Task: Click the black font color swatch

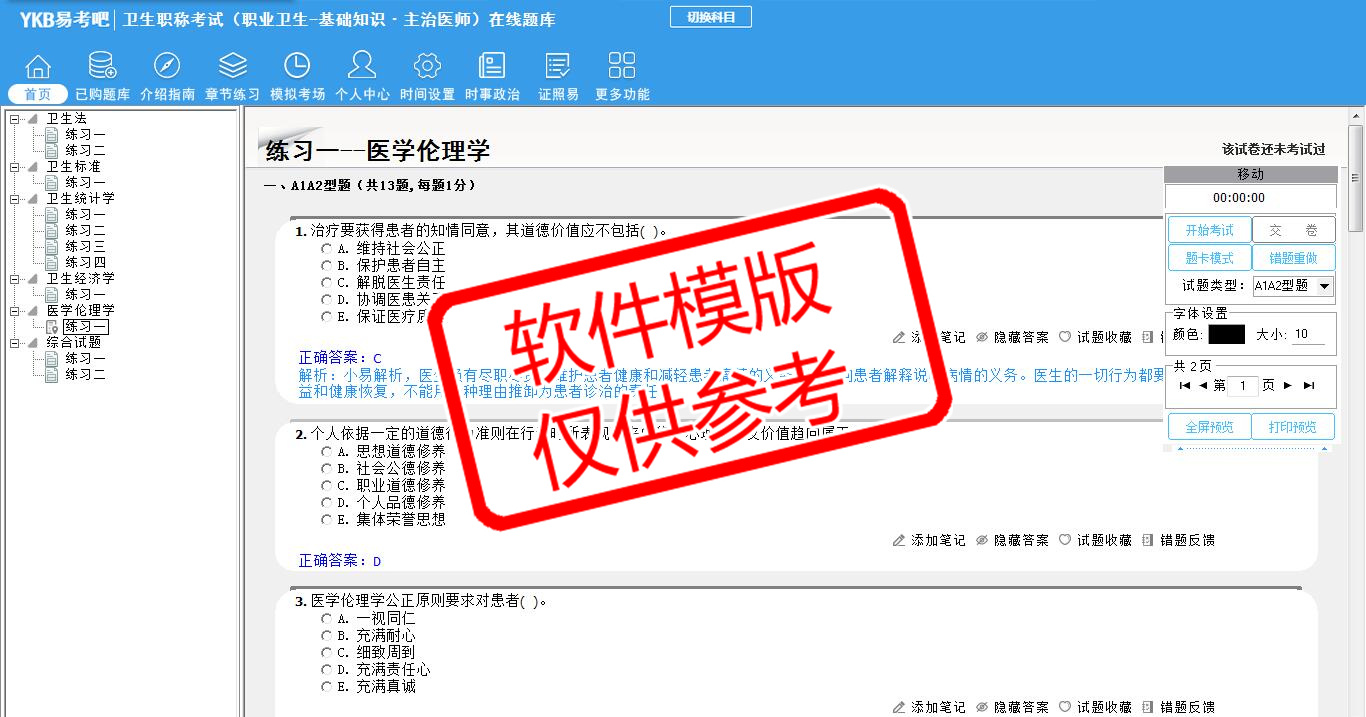Action: pyautogui.click(x=1226, y=335)
